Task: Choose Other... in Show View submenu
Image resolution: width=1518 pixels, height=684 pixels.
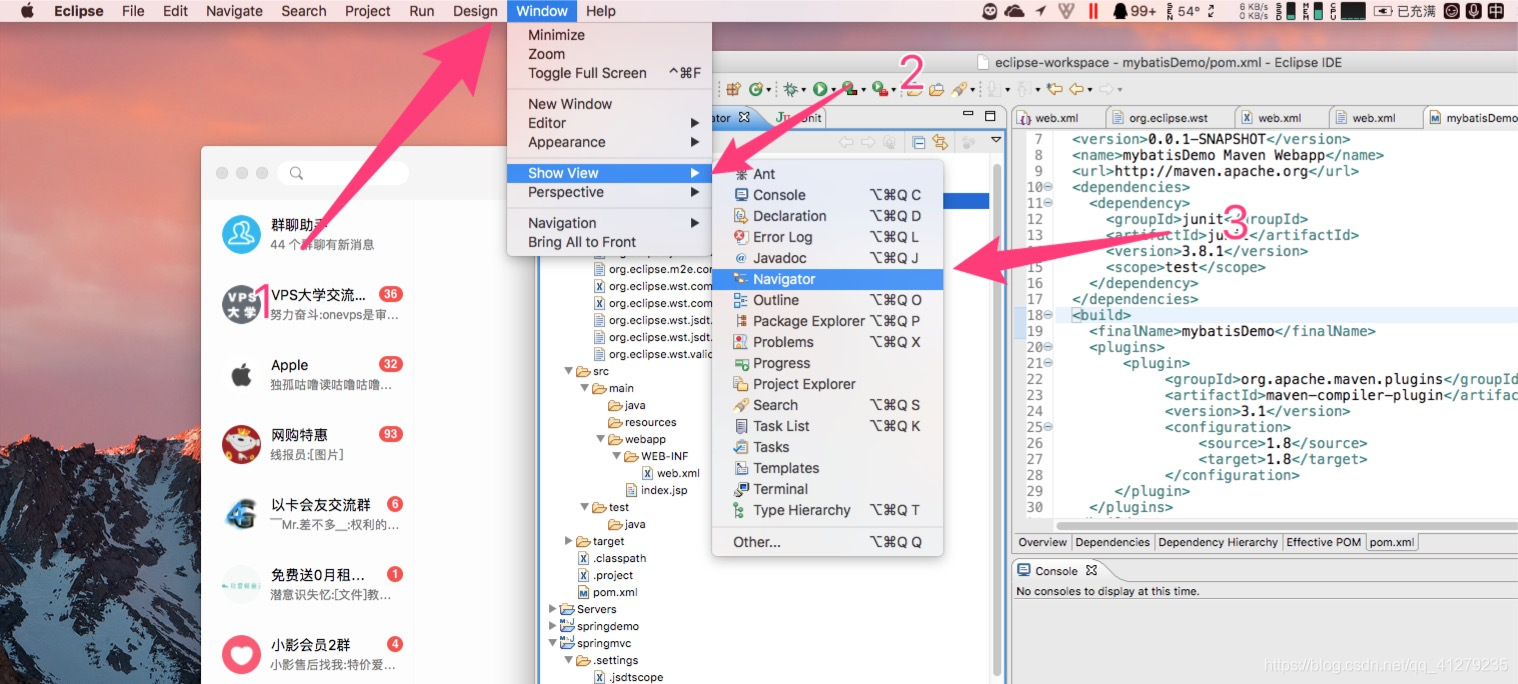Action: coord(828,542)
